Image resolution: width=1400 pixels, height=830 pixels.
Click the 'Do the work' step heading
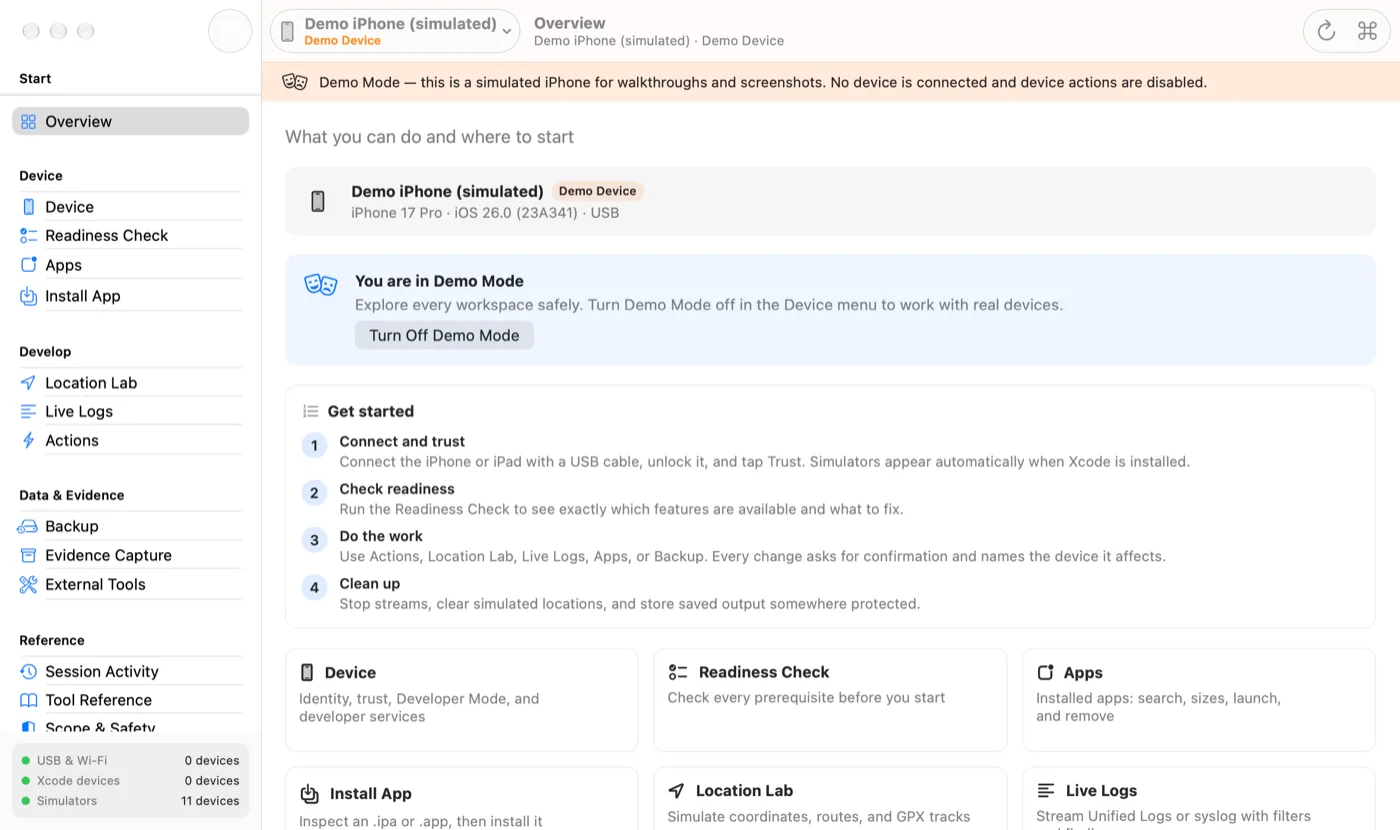pos(381,536)
